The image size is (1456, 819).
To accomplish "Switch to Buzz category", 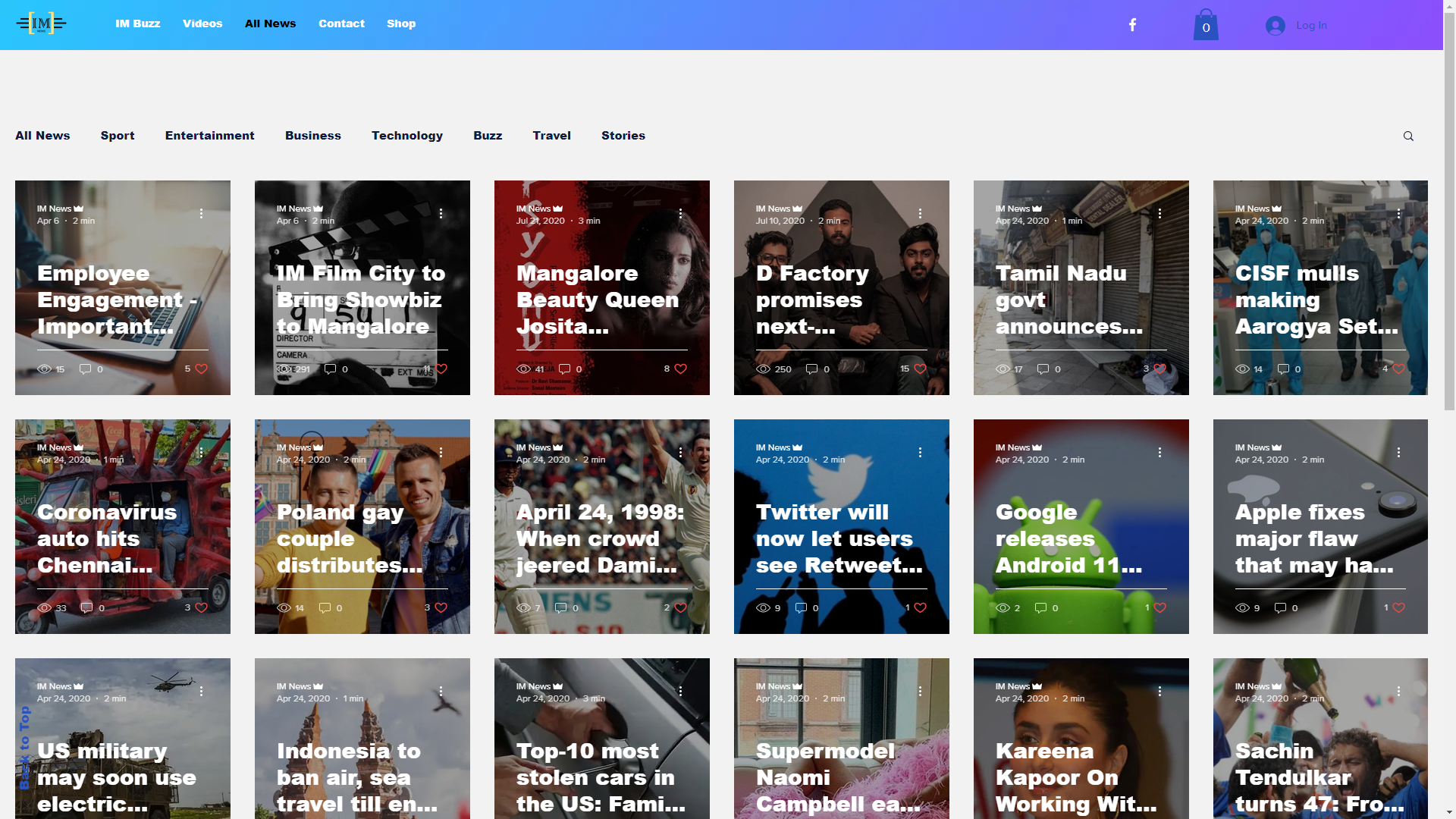I will pyautogui.click(x=488, y=136).
